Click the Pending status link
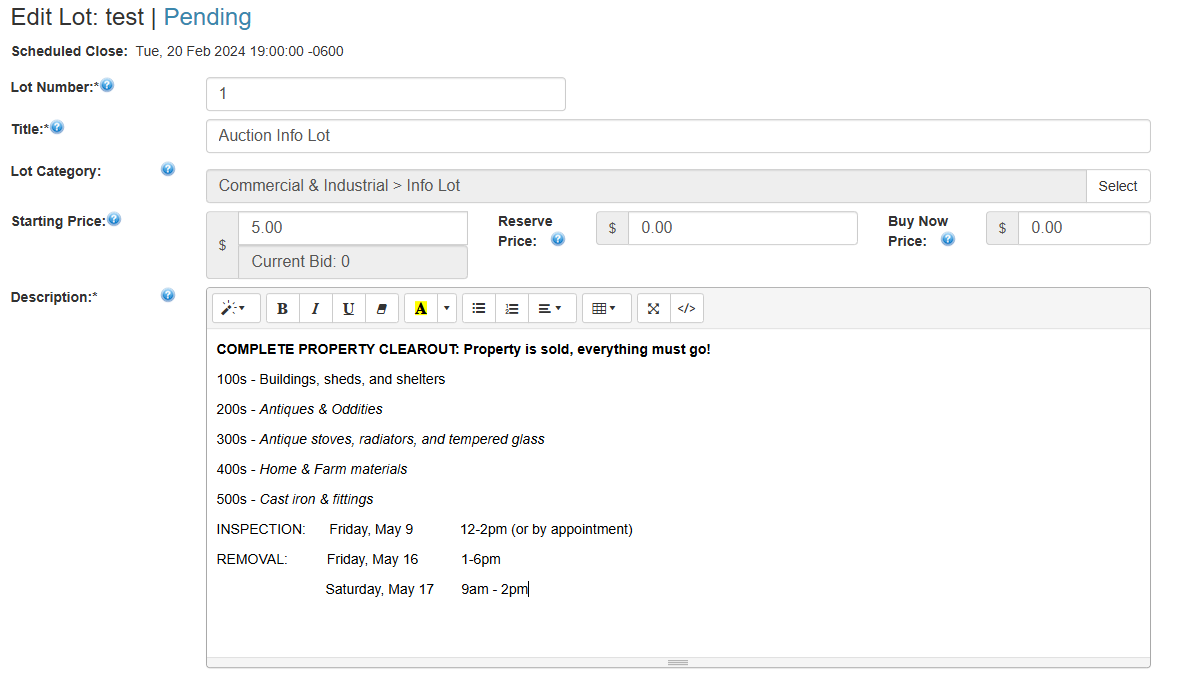 coord(207,17)
